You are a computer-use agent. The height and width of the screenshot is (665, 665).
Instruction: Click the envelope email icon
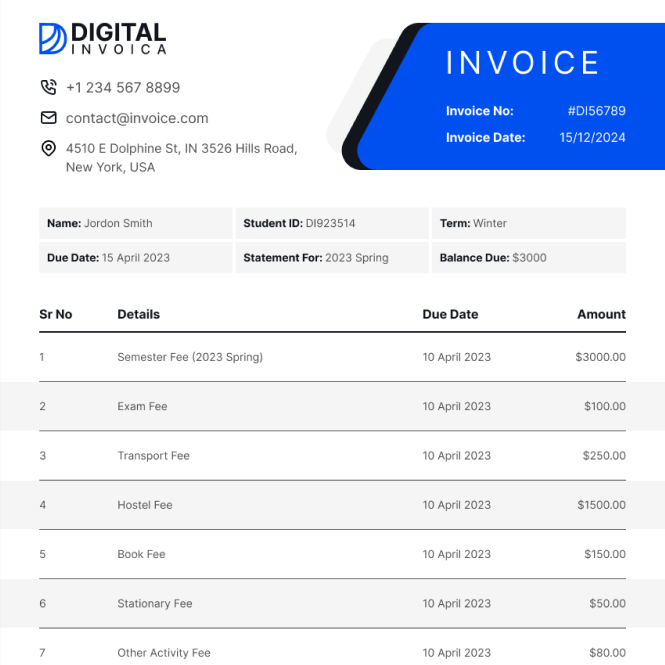pos(48,118)
